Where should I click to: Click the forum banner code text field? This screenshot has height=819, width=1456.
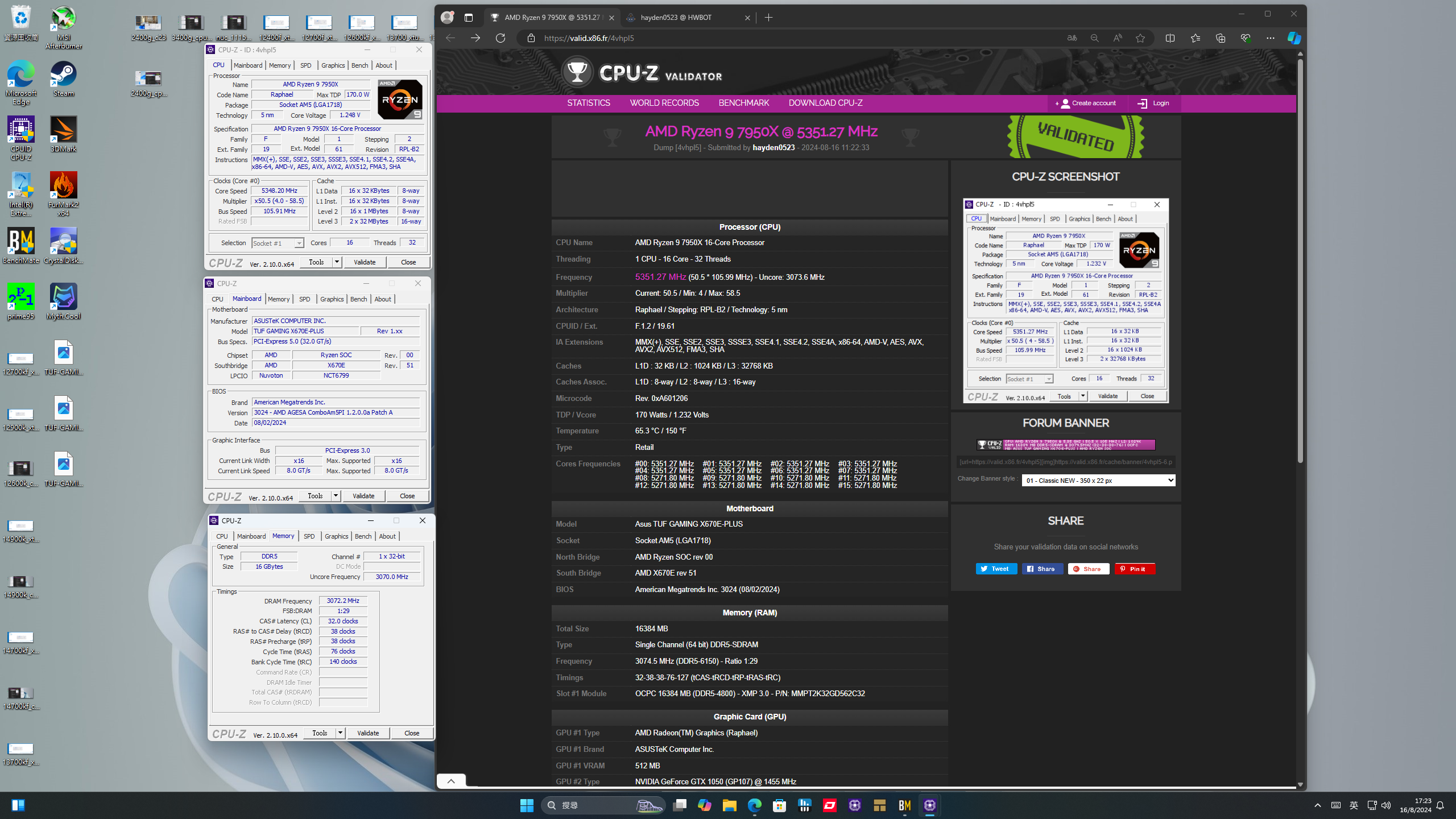[x=1066, y=462]
